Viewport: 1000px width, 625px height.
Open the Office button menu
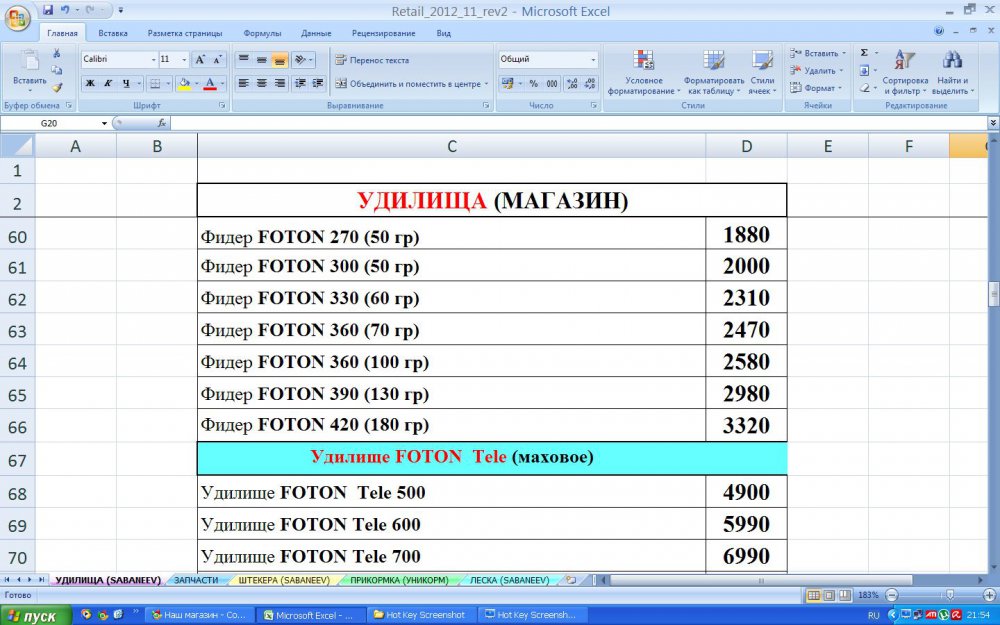[x=17, y=18]
